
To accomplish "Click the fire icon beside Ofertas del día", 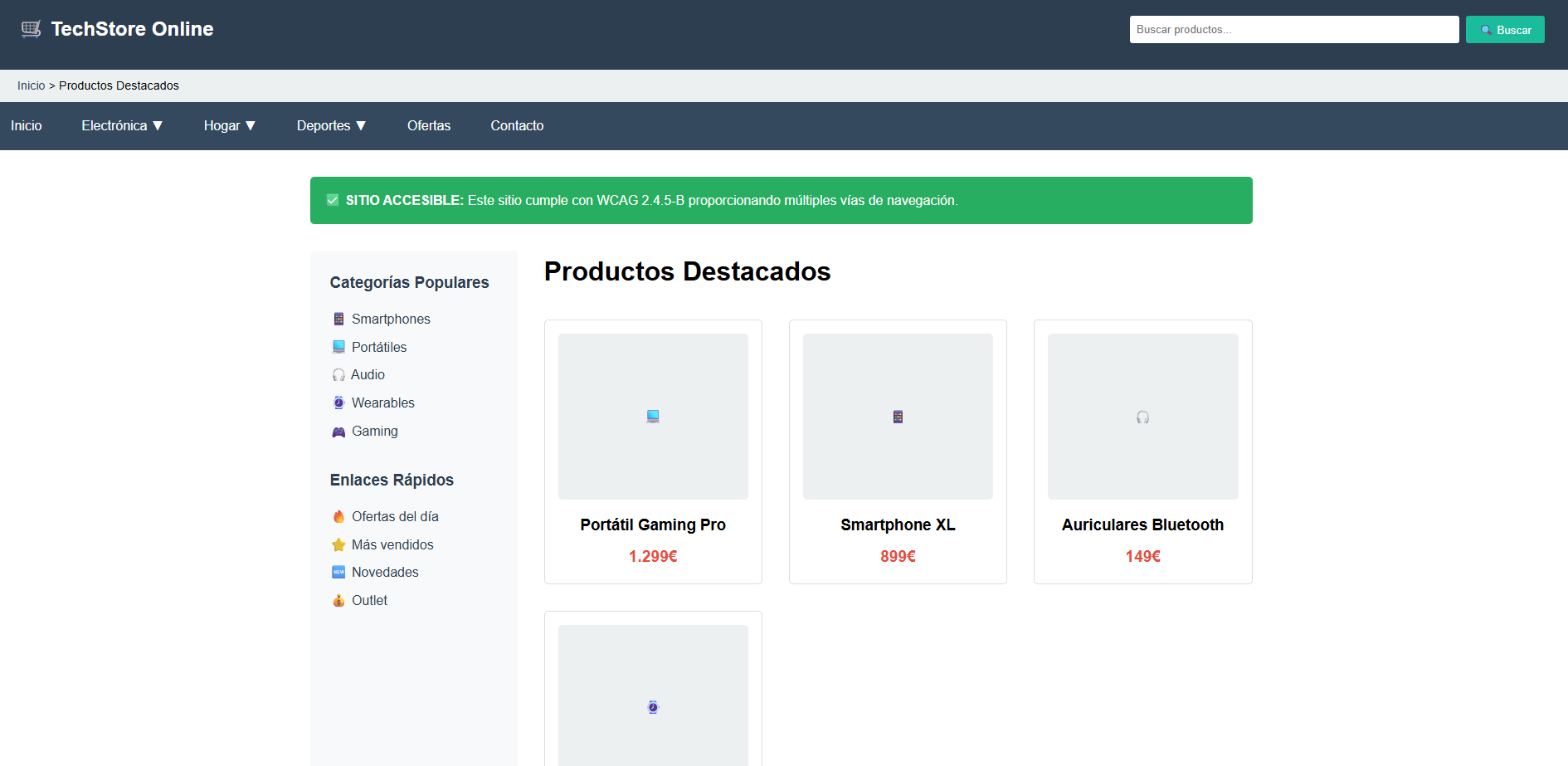I will coord(338,517).
